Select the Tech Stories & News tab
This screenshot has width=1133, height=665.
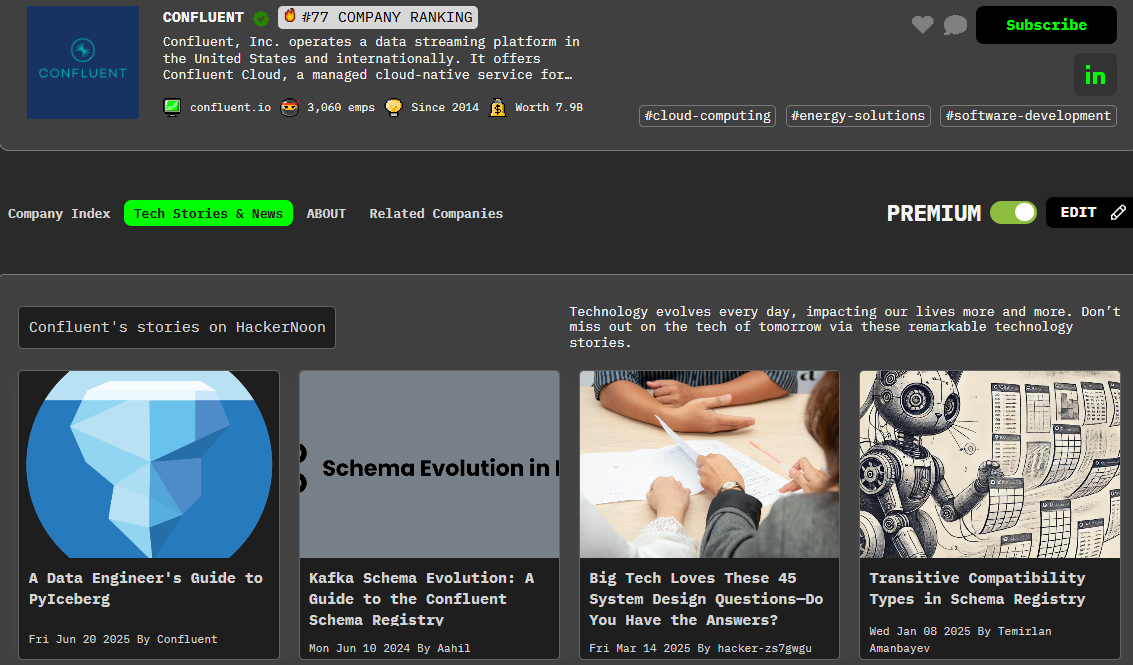208,212
